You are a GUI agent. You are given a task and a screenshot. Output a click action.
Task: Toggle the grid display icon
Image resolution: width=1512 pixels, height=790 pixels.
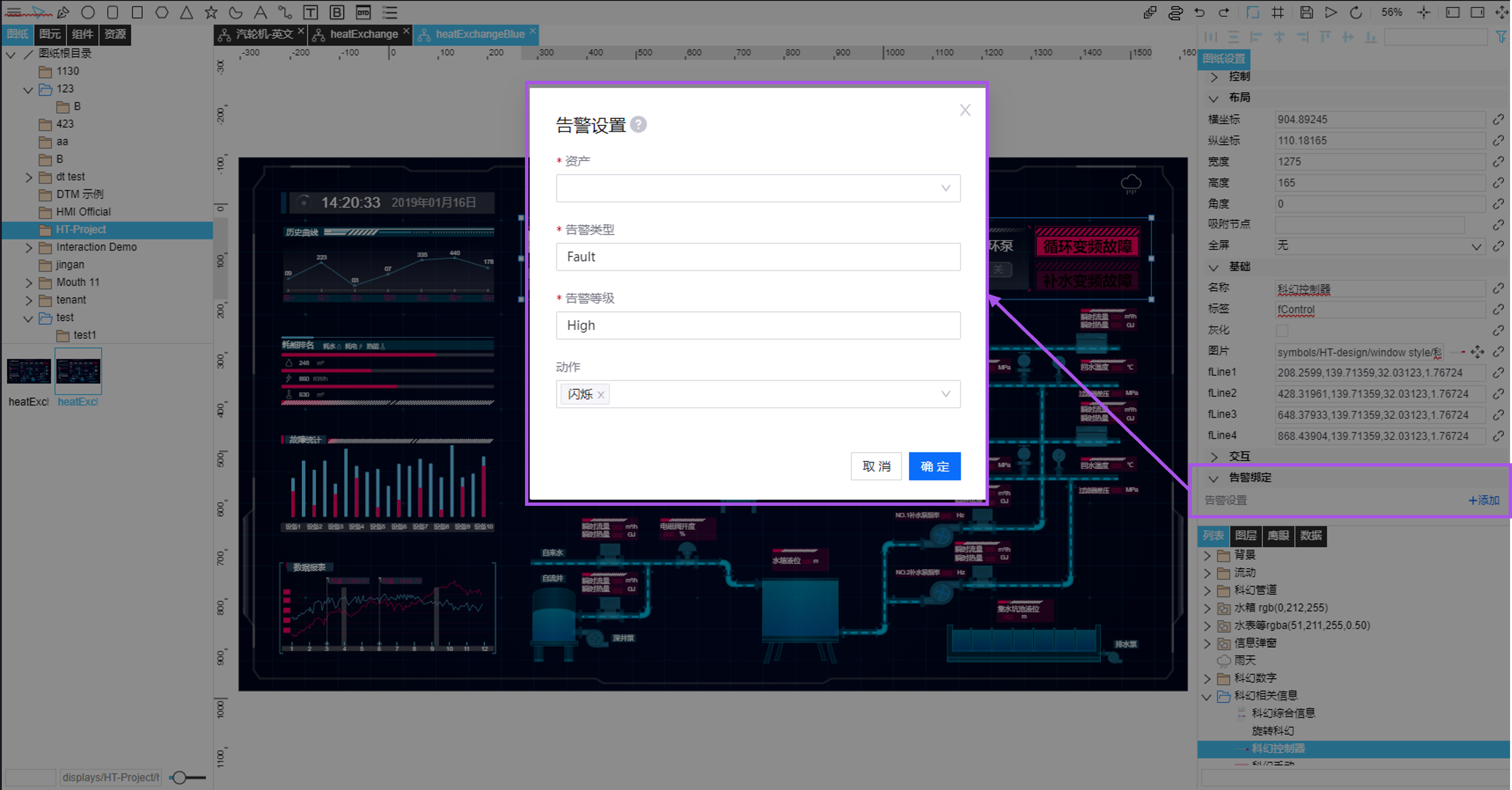pos(1277,12)
